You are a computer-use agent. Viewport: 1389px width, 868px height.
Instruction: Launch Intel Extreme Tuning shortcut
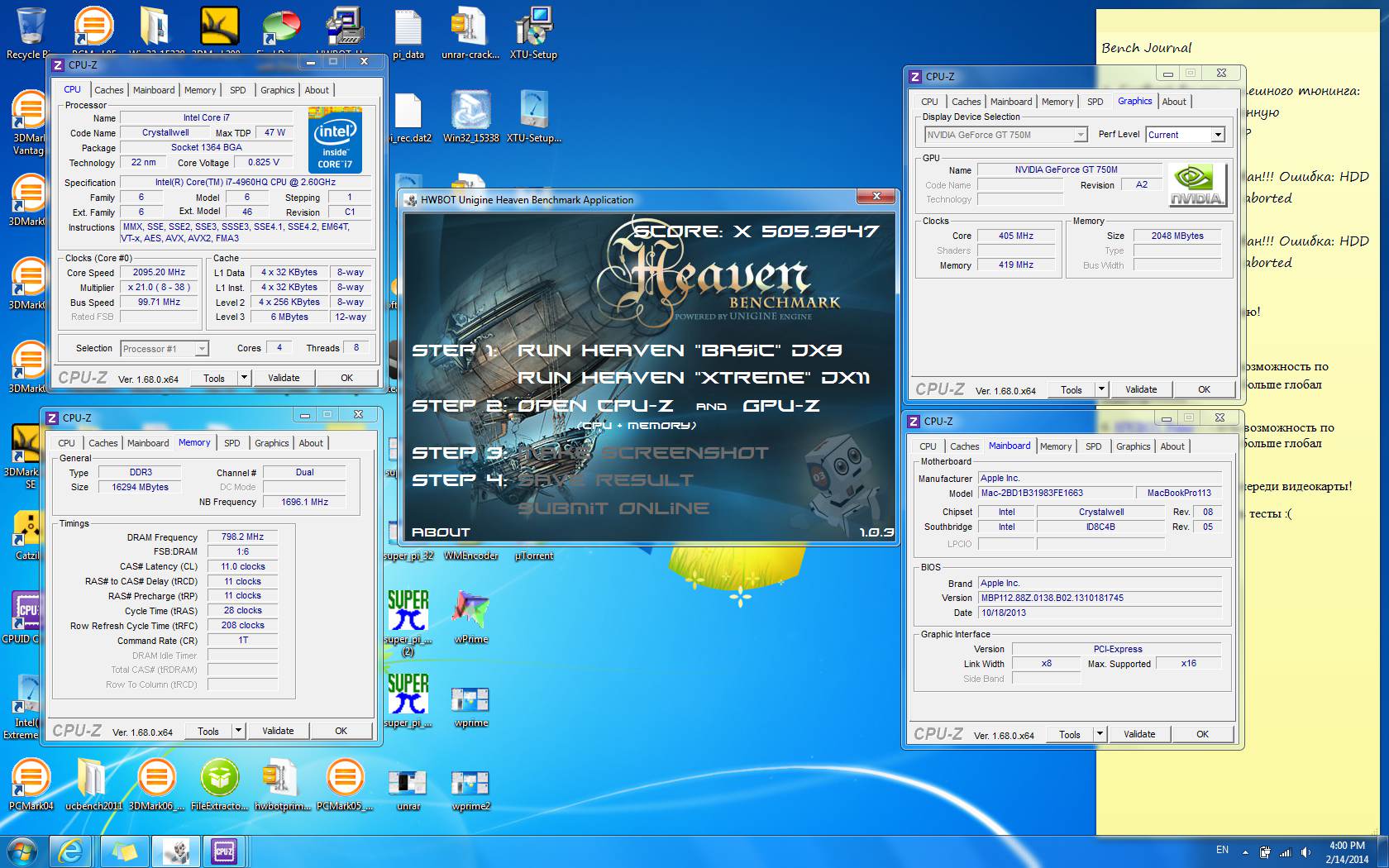click(25, 707)
